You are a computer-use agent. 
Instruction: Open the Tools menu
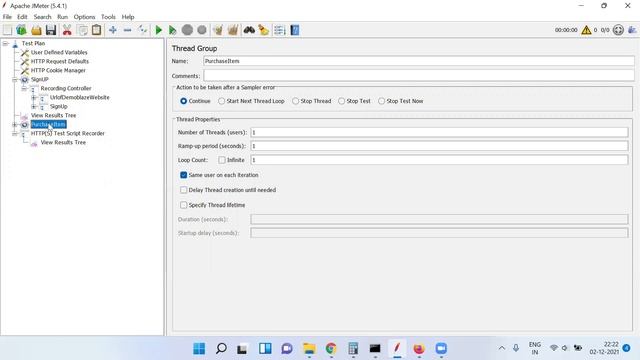pos(108,17)
